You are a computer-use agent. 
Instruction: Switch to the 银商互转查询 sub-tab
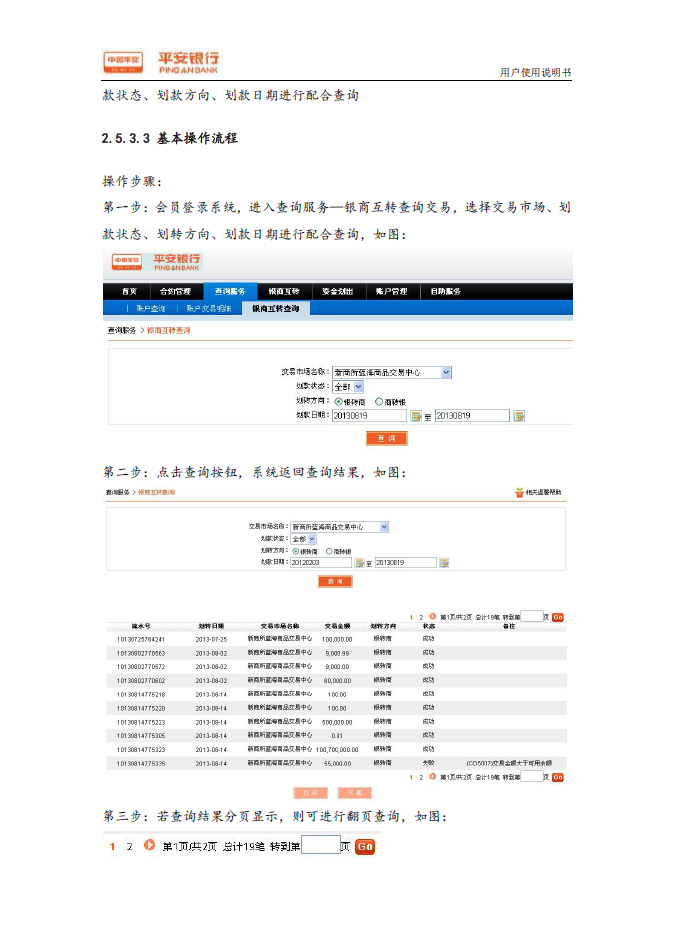point(276,309)
